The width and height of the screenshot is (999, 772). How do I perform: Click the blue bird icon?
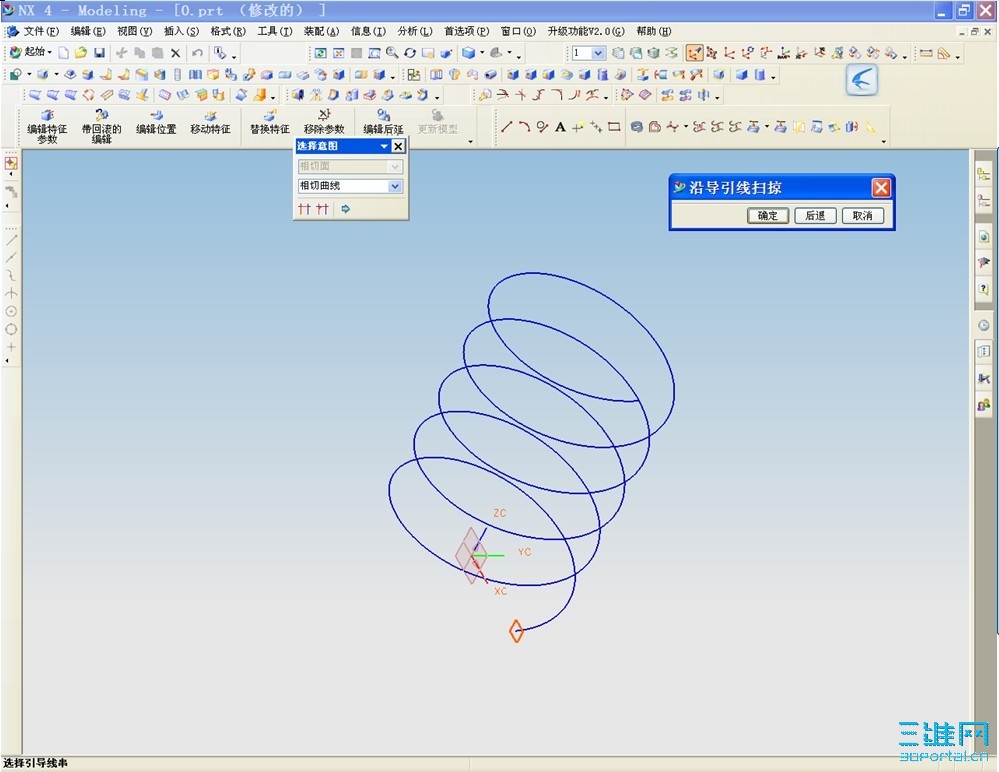(x=861, y=80)
